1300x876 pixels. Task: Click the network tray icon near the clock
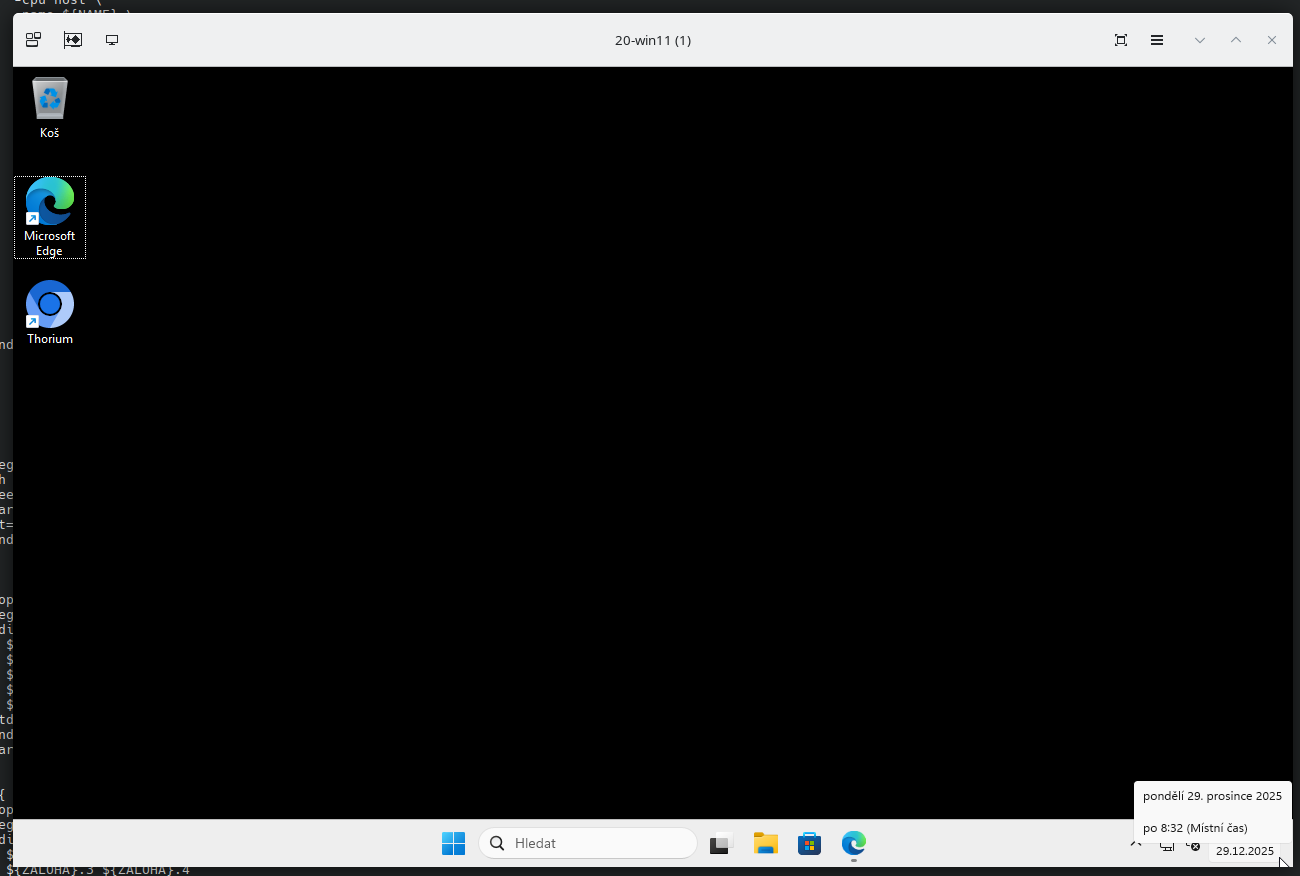pyautogui.click(x=1167, y=845)
